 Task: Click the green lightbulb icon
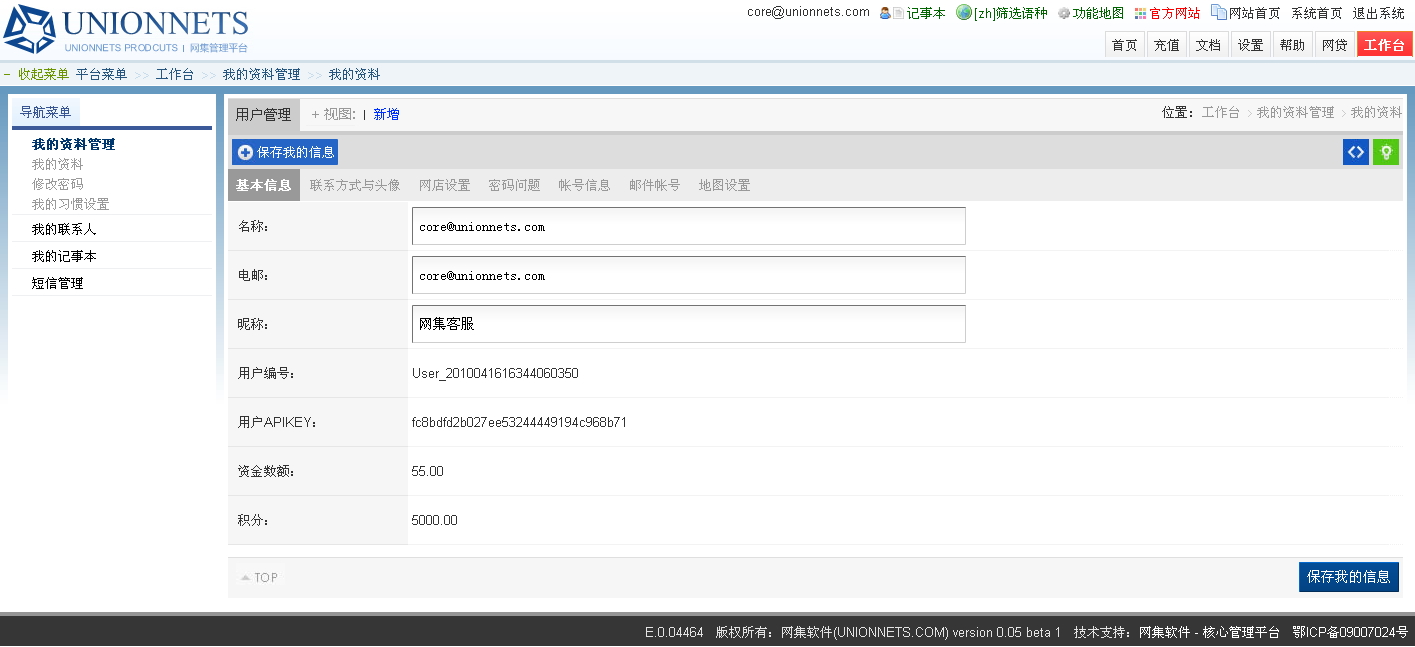(x=1386, y=152)
